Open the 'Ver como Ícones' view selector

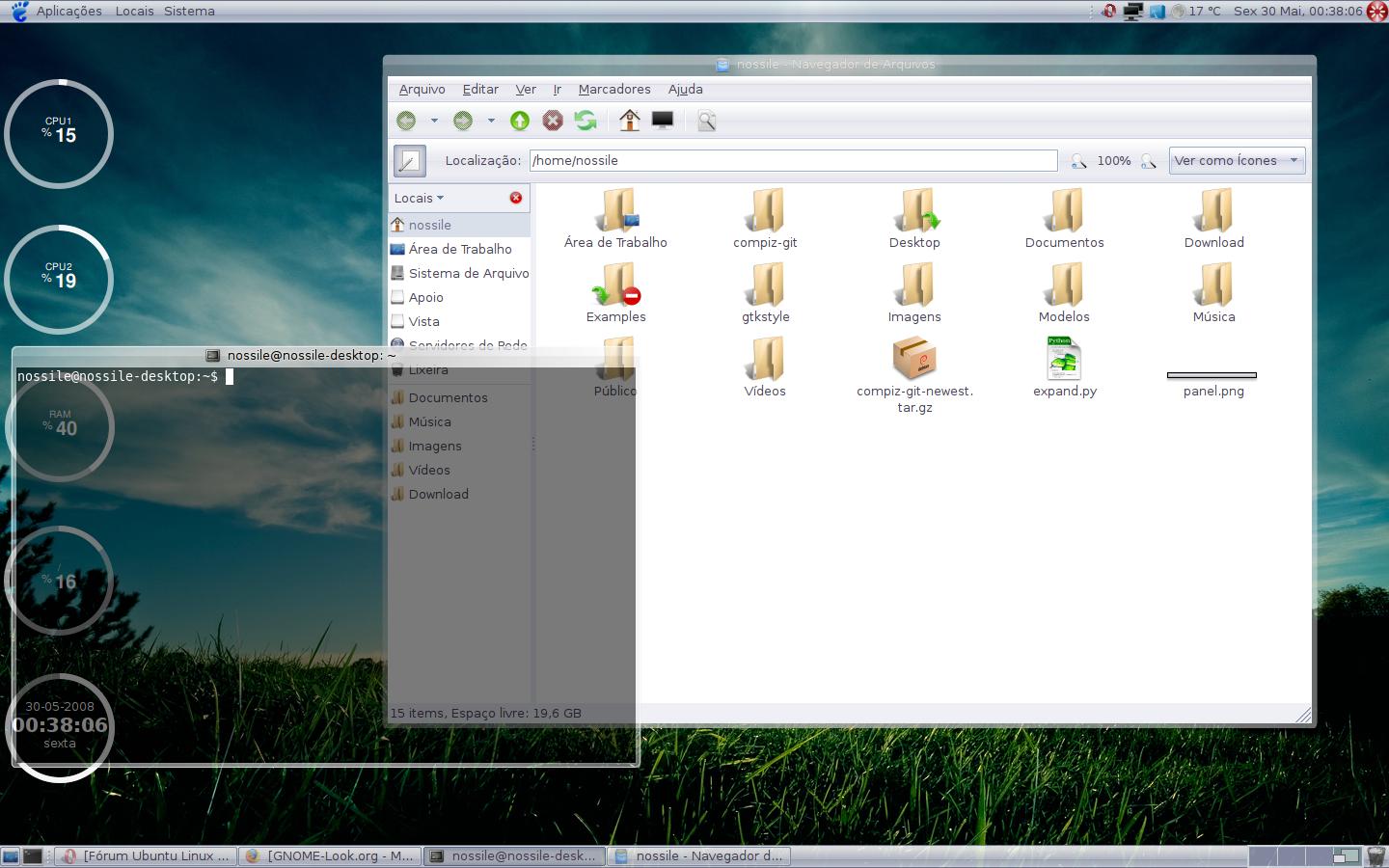point(1237,161)
